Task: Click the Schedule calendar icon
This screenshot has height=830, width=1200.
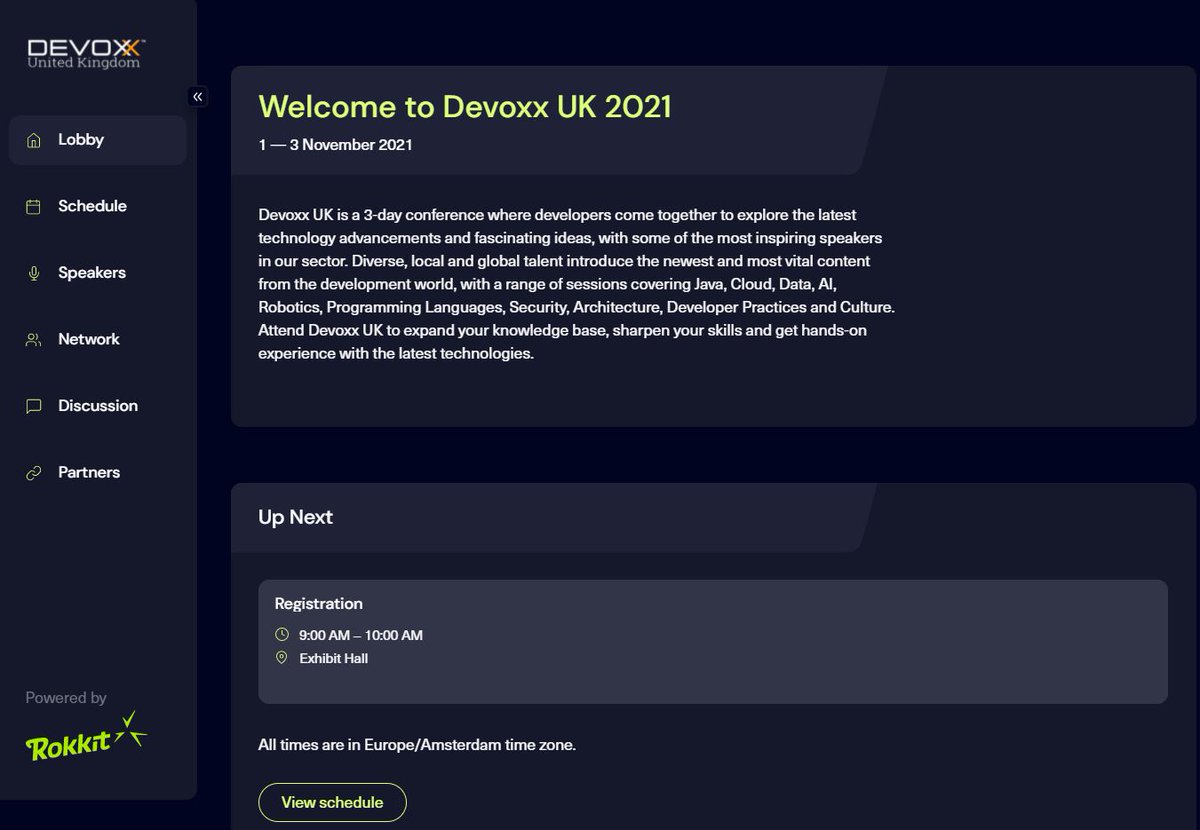Action: click(x=34, y=207)
